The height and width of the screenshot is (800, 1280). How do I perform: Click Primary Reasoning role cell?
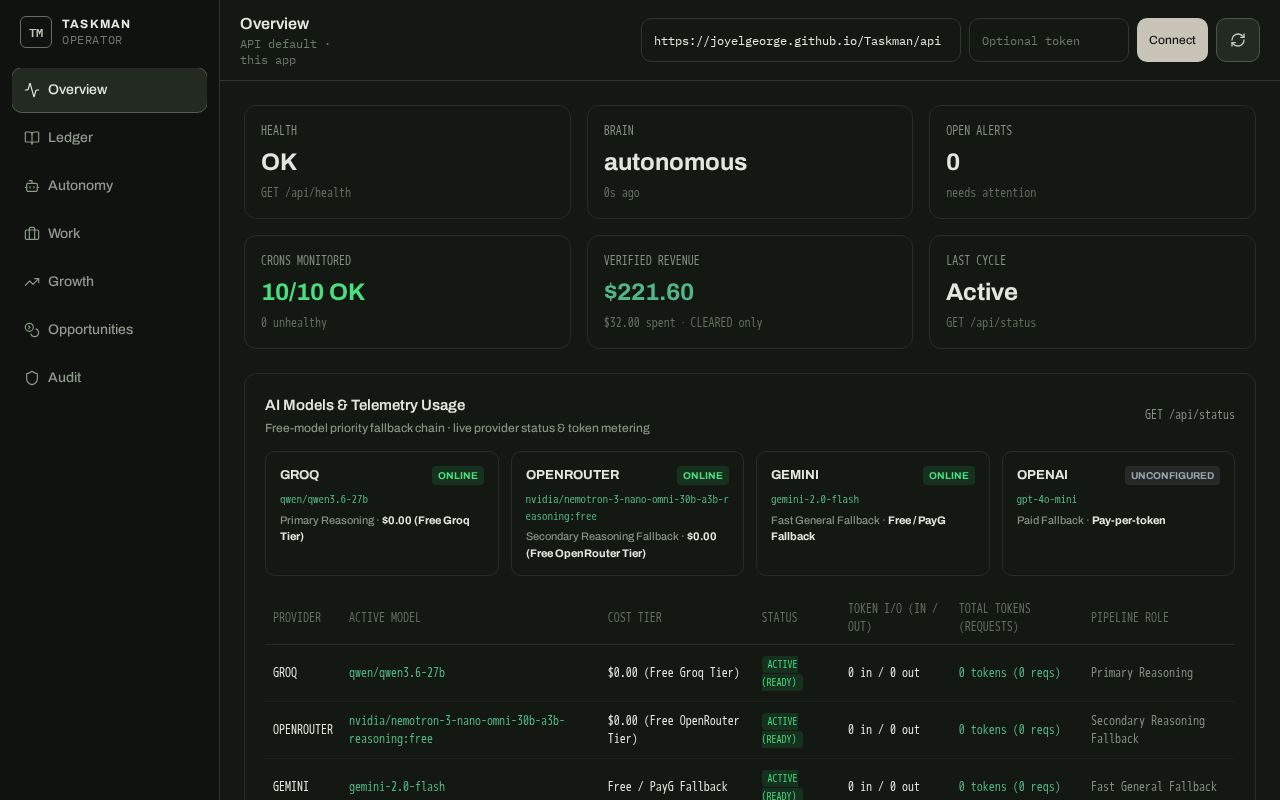1142,673
